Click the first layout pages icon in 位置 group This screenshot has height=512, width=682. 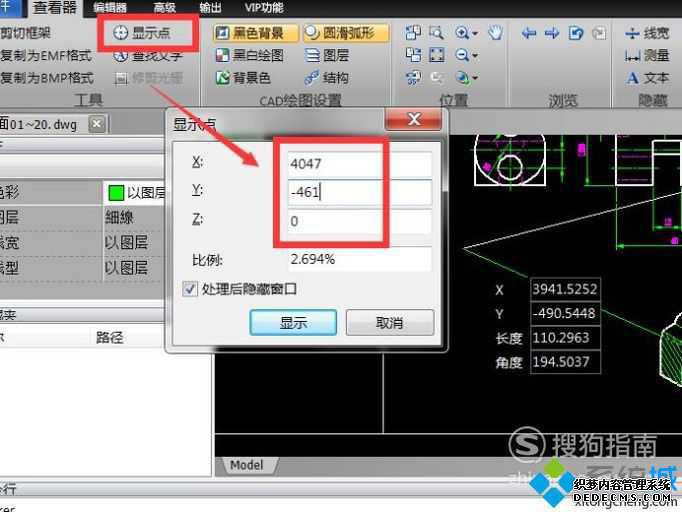(x=413, y=33)
